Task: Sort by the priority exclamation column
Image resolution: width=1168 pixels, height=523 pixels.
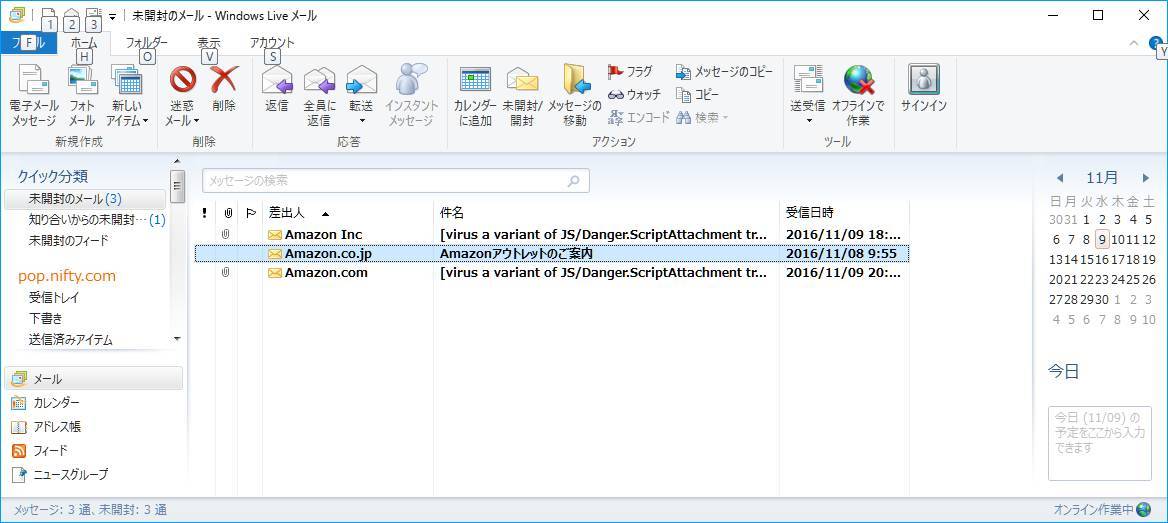Action: coord(205,213)
